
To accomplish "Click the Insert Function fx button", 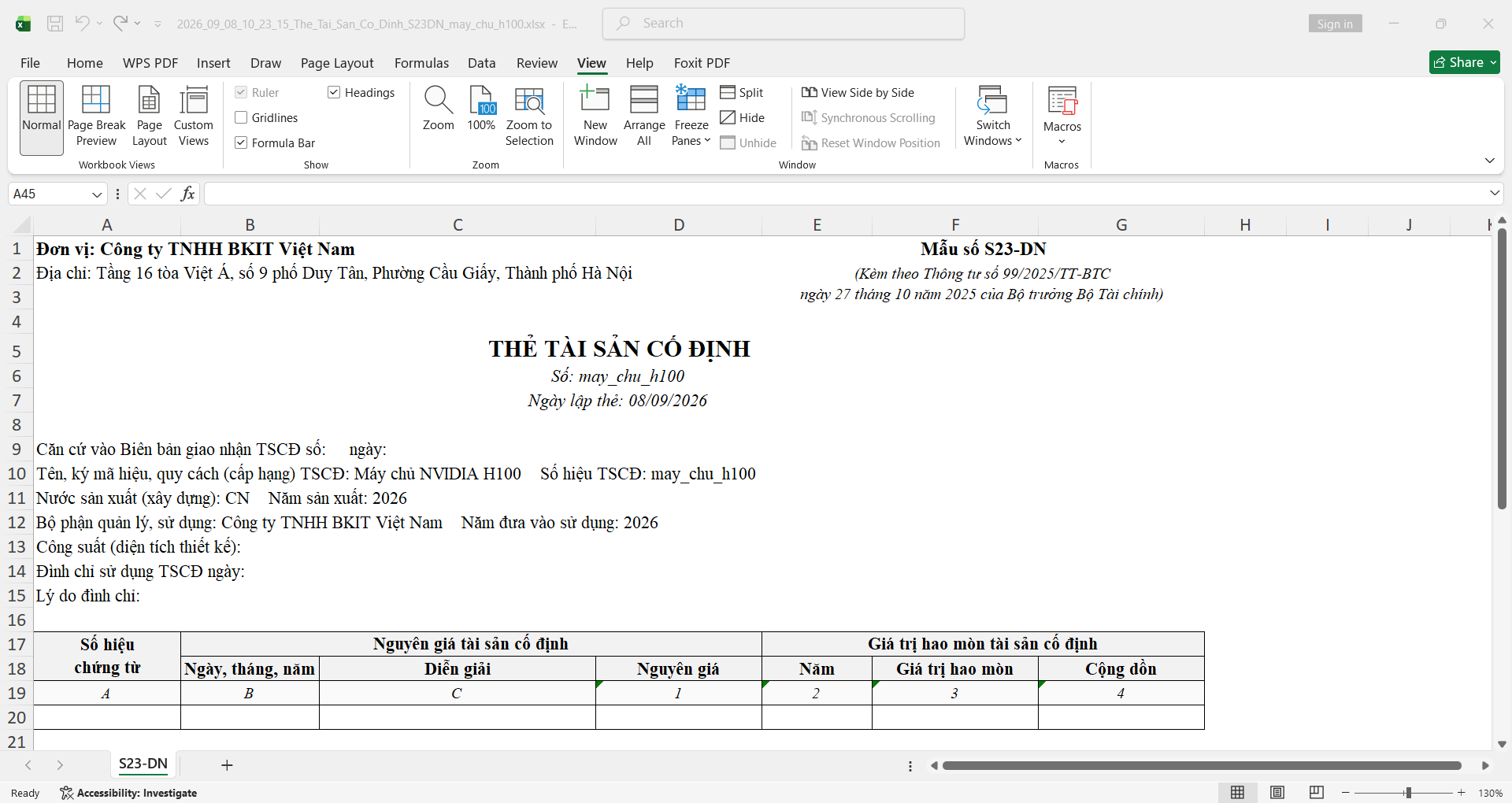I will coord(187,194).
